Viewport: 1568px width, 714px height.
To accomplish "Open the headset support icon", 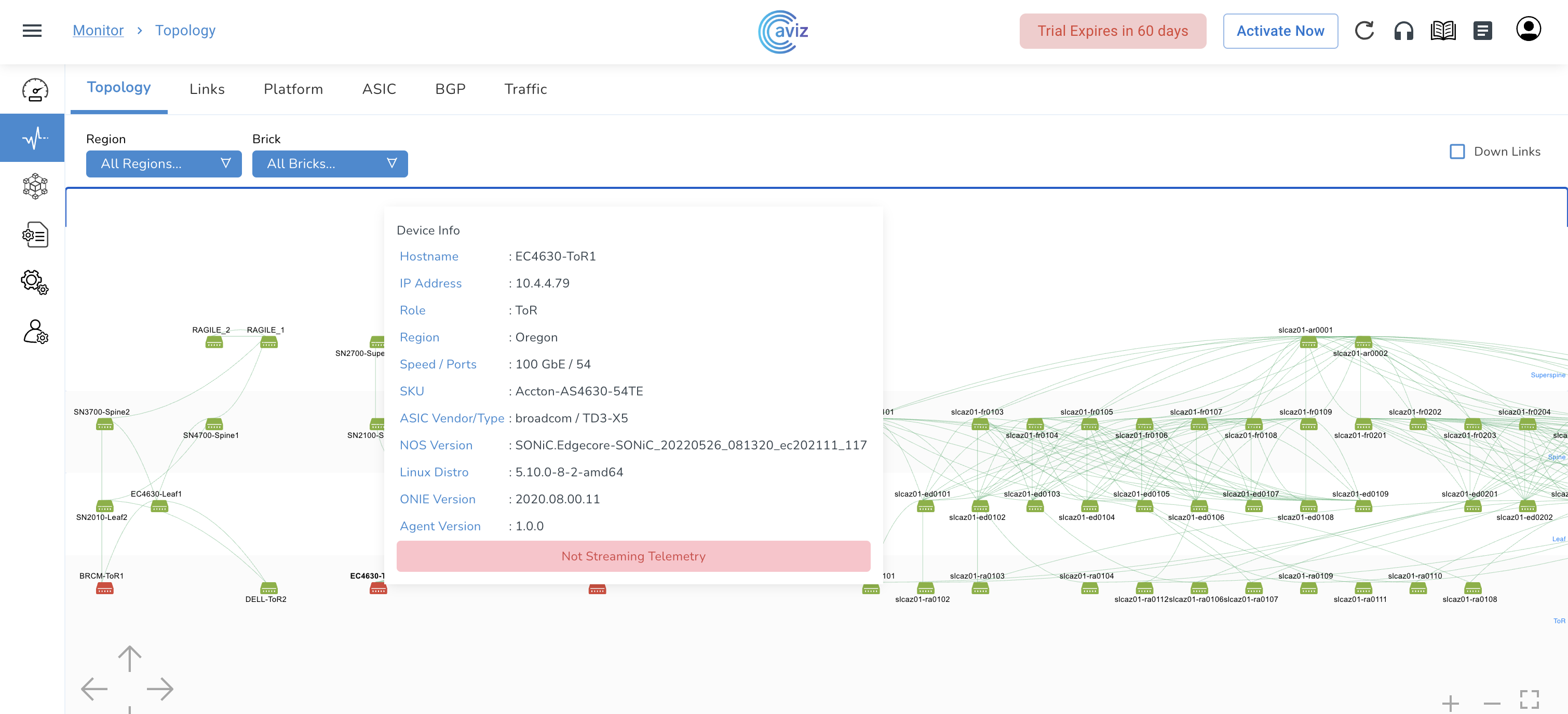I will (1403, 31).
